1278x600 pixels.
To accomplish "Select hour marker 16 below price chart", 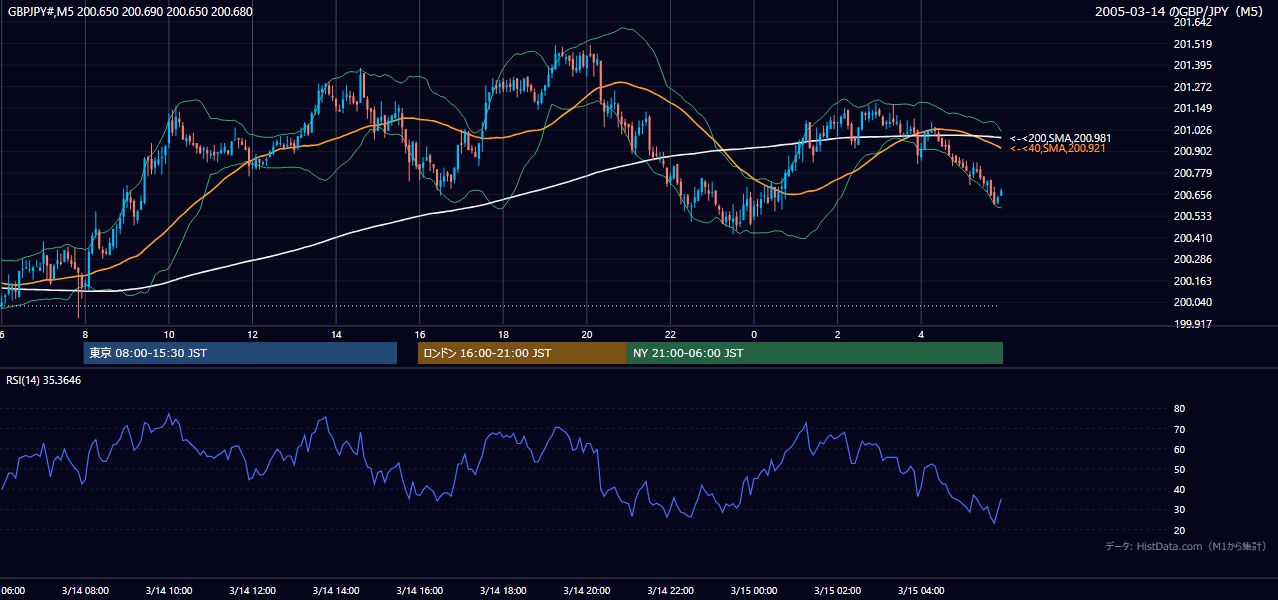I will coord(420,335).
